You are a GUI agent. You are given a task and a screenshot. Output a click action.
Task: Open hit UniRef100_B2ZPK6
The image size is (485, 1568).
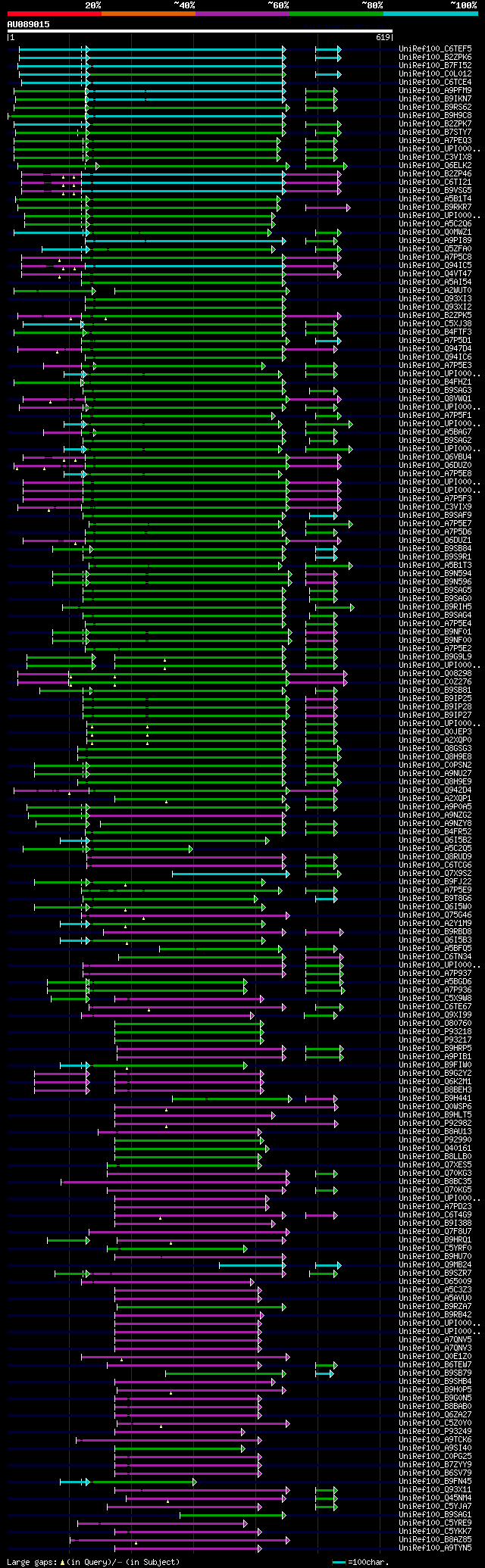coord(435,57)
